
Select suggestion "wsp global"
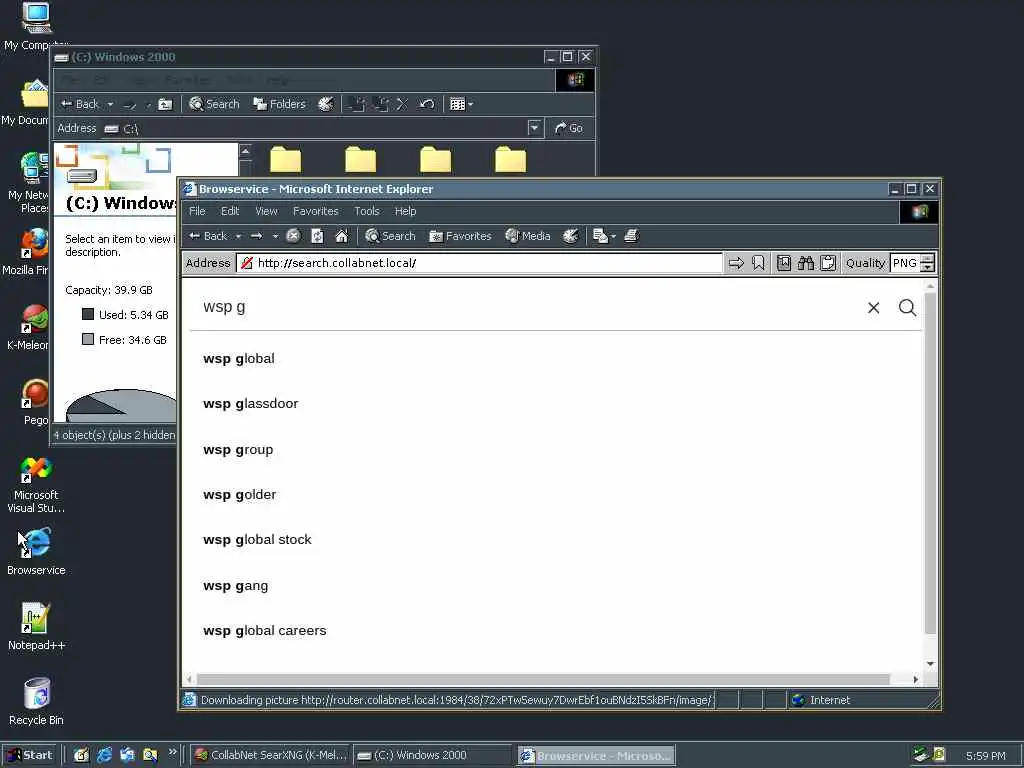238,359
